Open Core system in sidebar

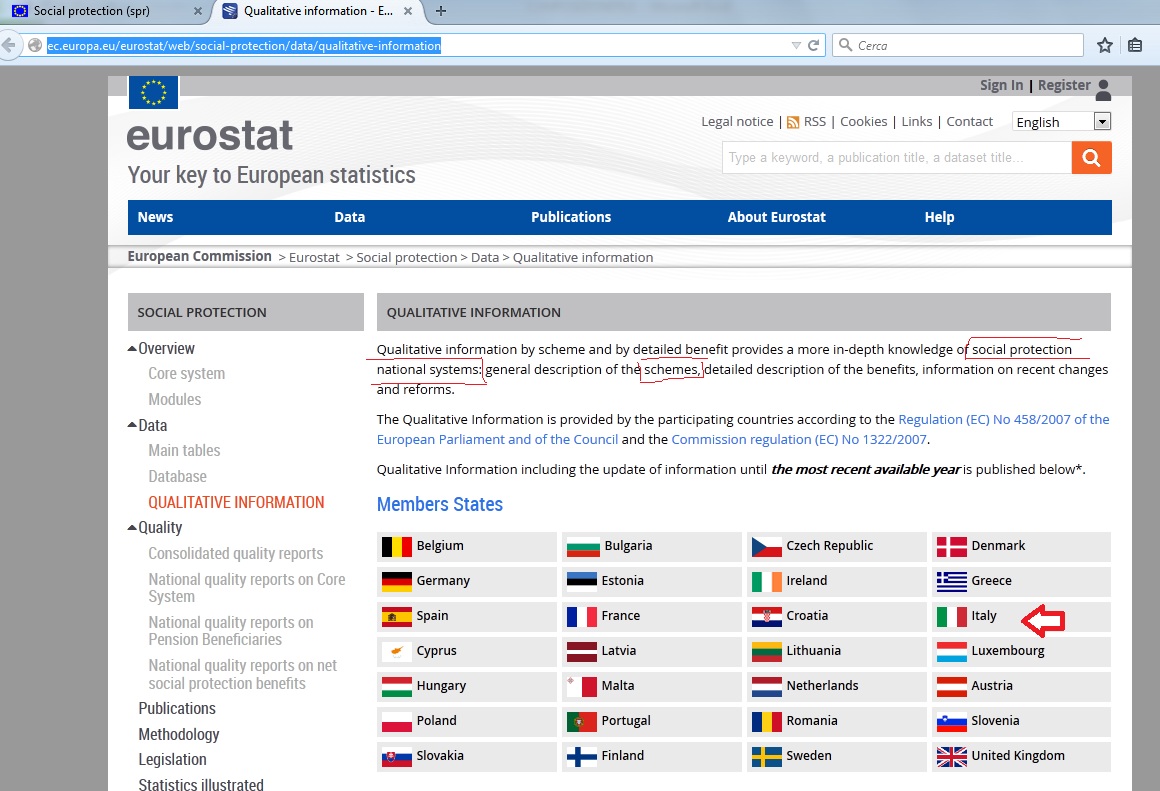point(186,374)
